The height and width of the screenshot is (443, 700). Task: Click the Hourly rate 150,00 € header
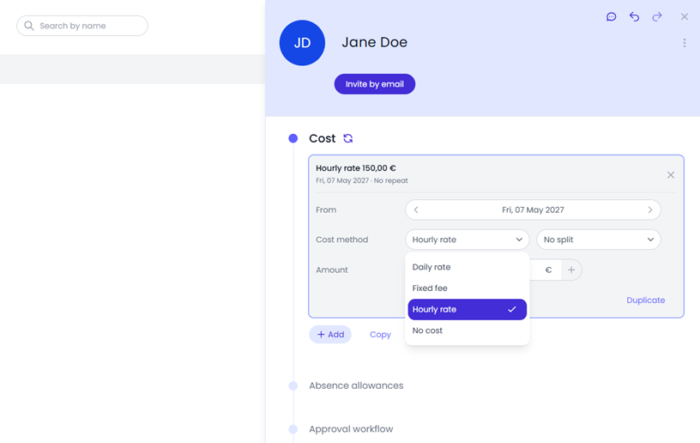pyautogui.click(x=356, y=168)
